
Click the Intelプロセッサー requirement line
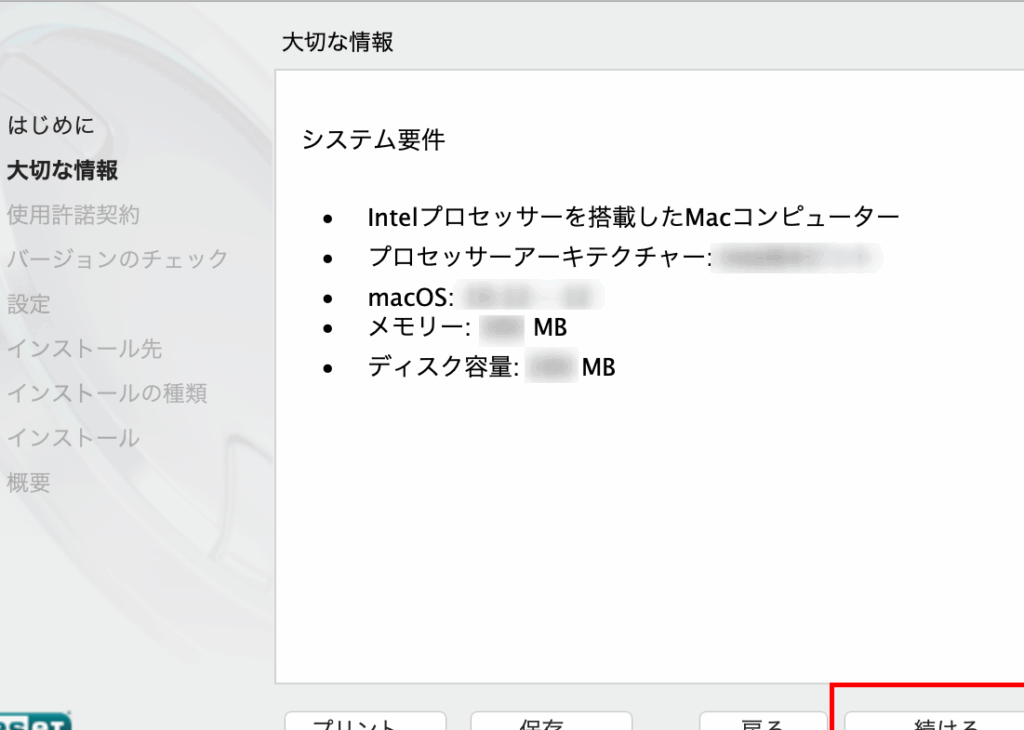pyautogui.click(x=634, y=217)
